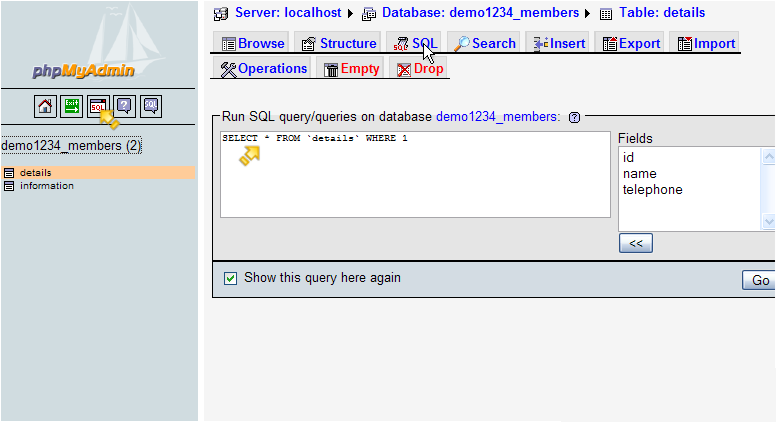Image resolution: width=776 pixels, height=422 pixels.
Task: Open SQL help circled question mark
Action: [574, 117]
